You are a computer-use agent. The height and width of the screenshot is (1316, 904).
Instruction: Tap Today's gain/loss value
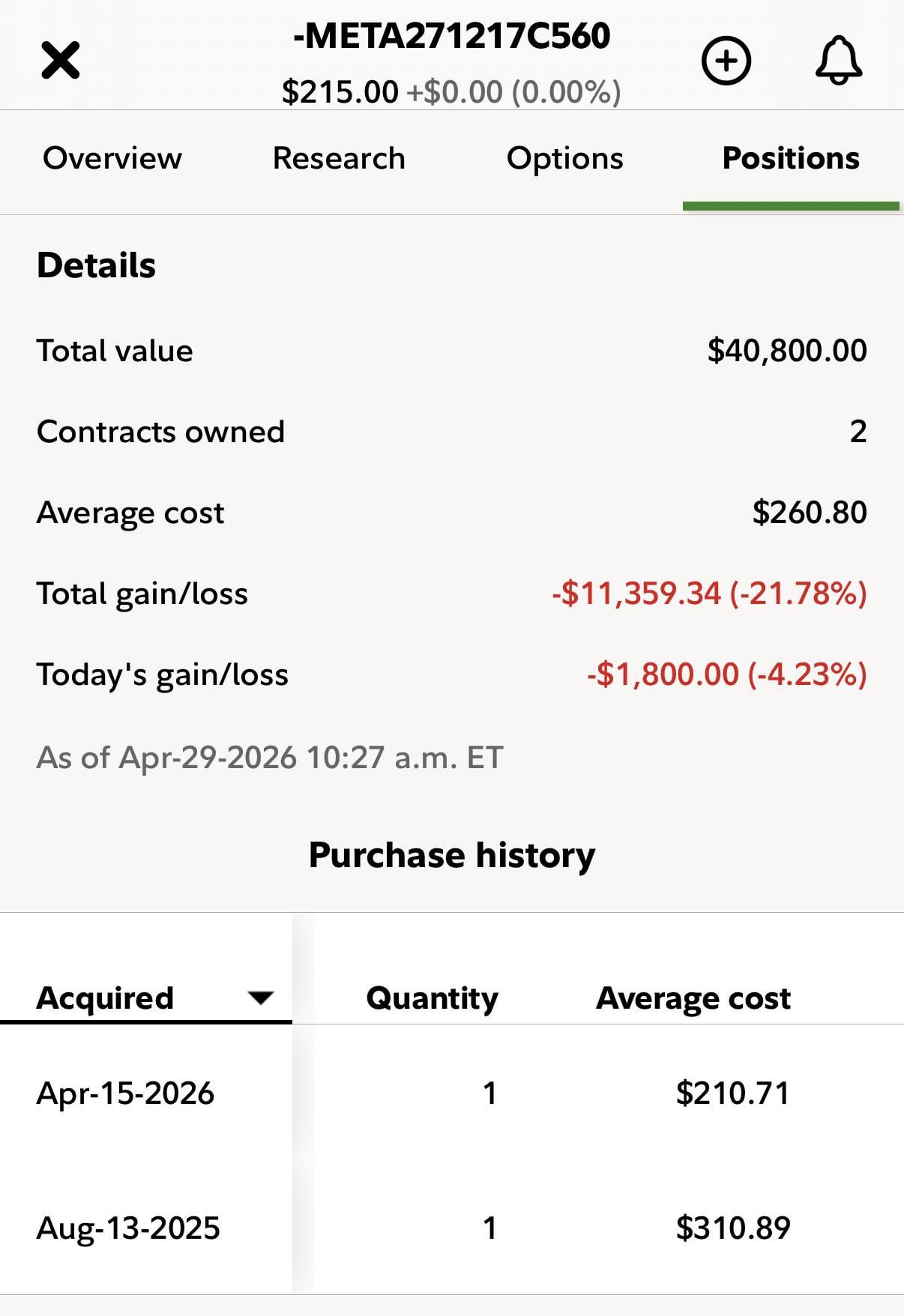point(727,674)
